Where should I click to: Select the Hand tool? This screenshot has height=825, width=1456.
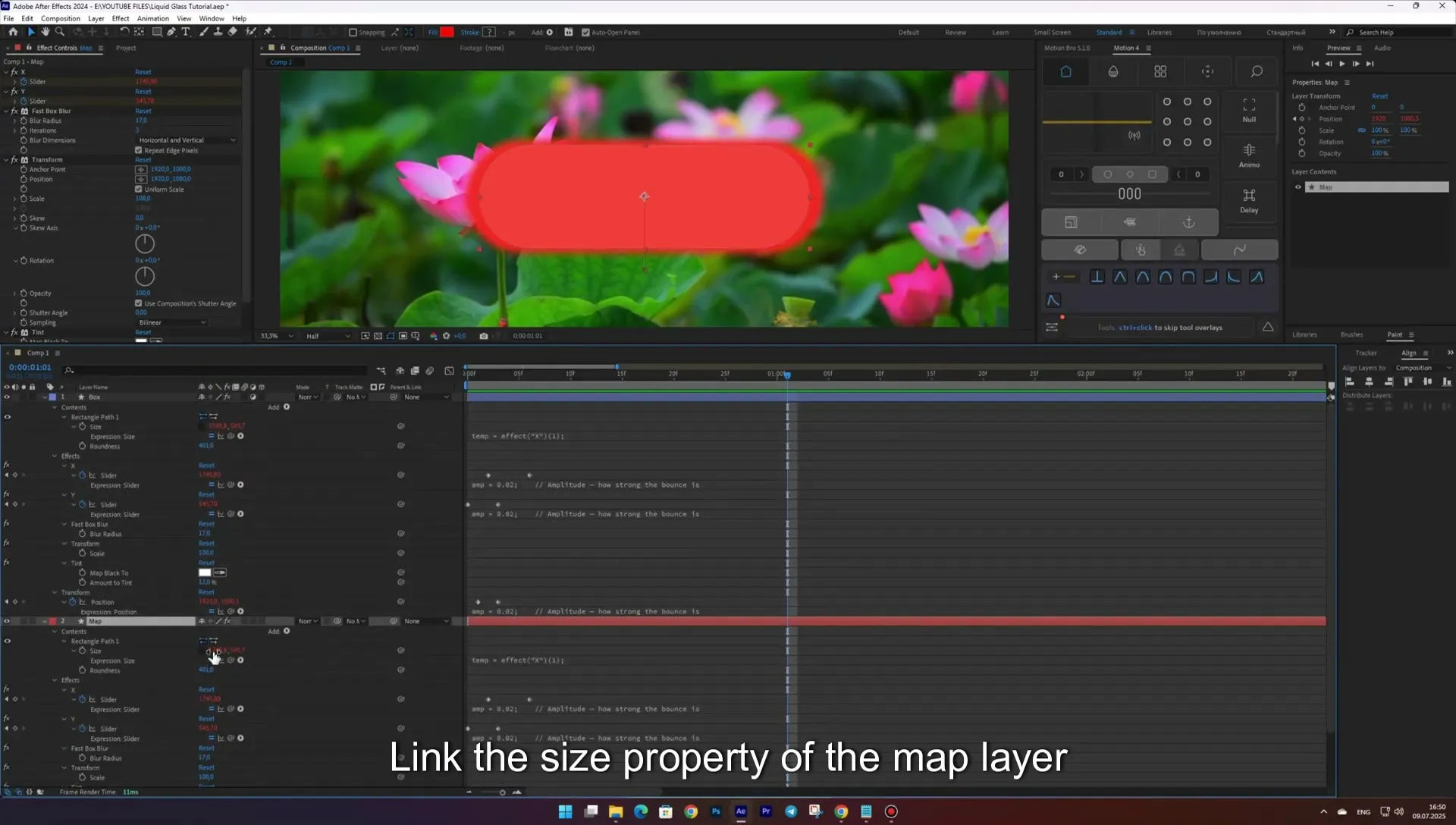[x=45, y=32]
